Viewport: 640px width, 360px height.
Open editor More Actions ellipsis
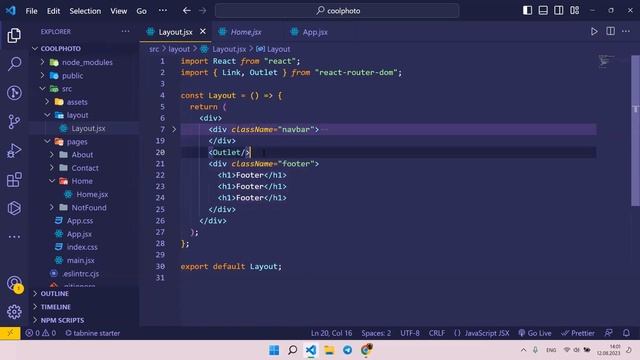click(x=626, y=31)
